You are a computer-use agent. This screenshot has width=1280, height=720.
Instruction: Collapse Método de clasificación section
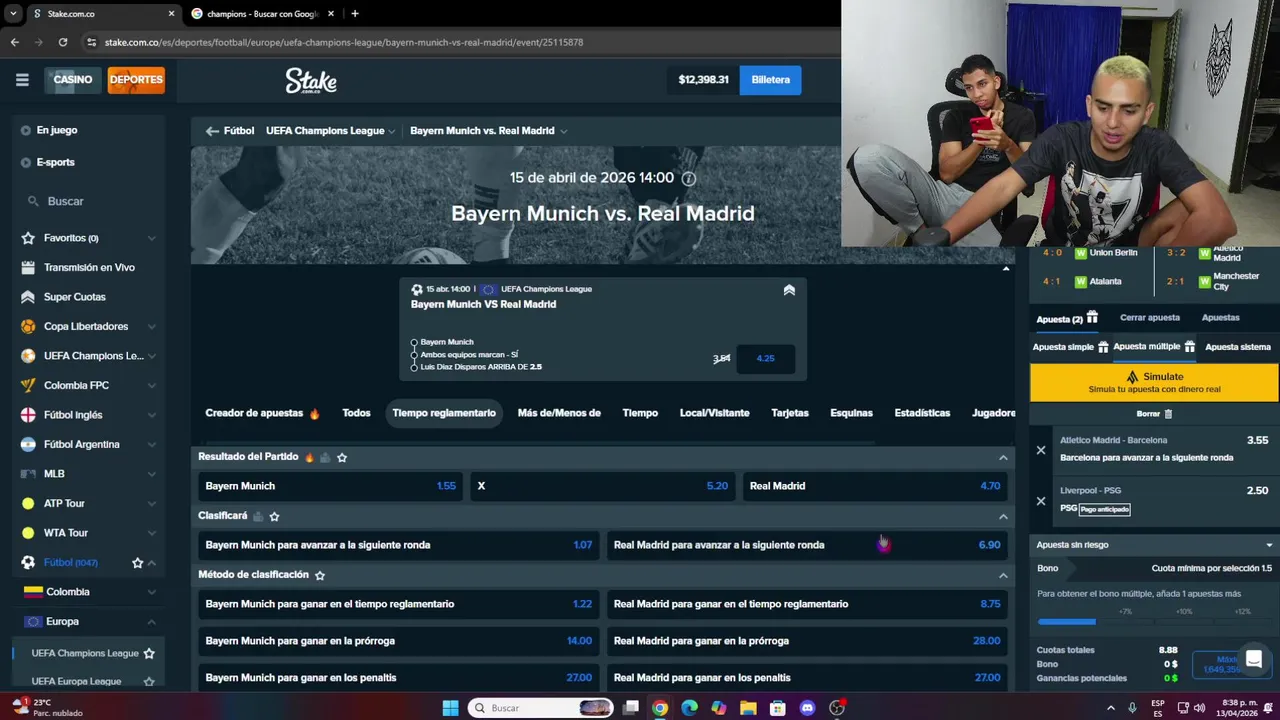1003,575
